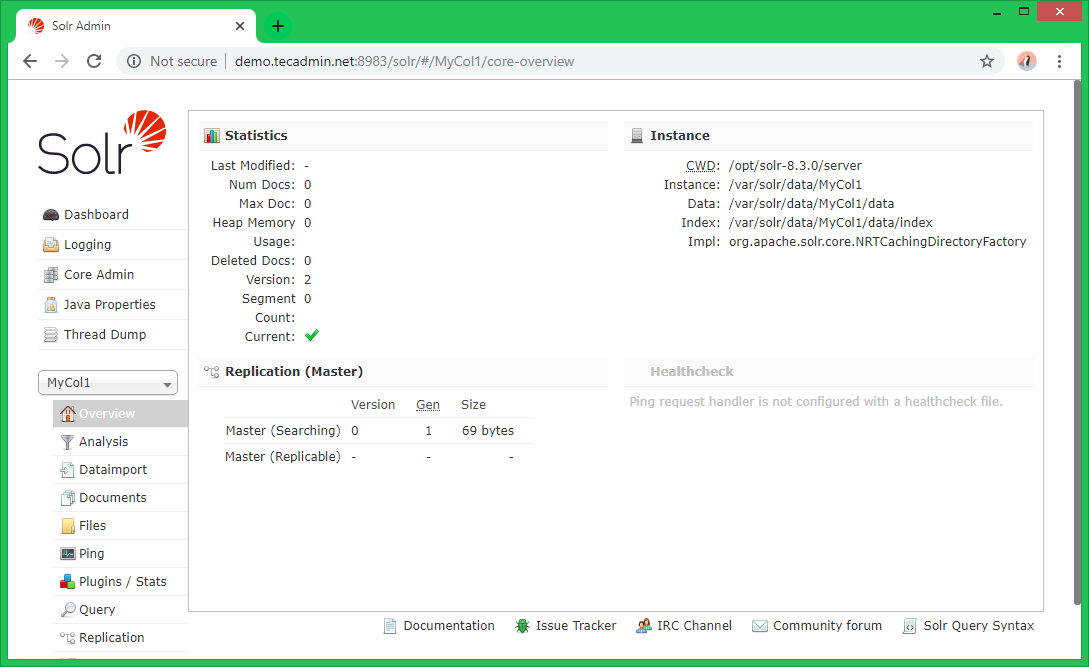
Task: Click the Dashboard gauge icon
Action: tap(51, 215)
